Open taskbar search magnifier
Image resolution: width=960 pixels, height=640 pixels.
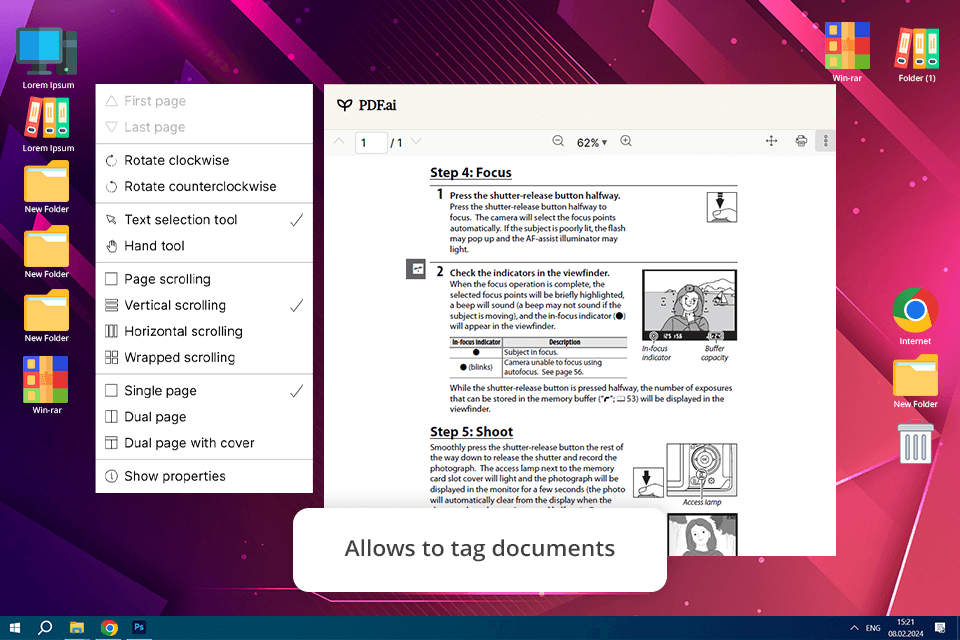(x=45, y=628)
